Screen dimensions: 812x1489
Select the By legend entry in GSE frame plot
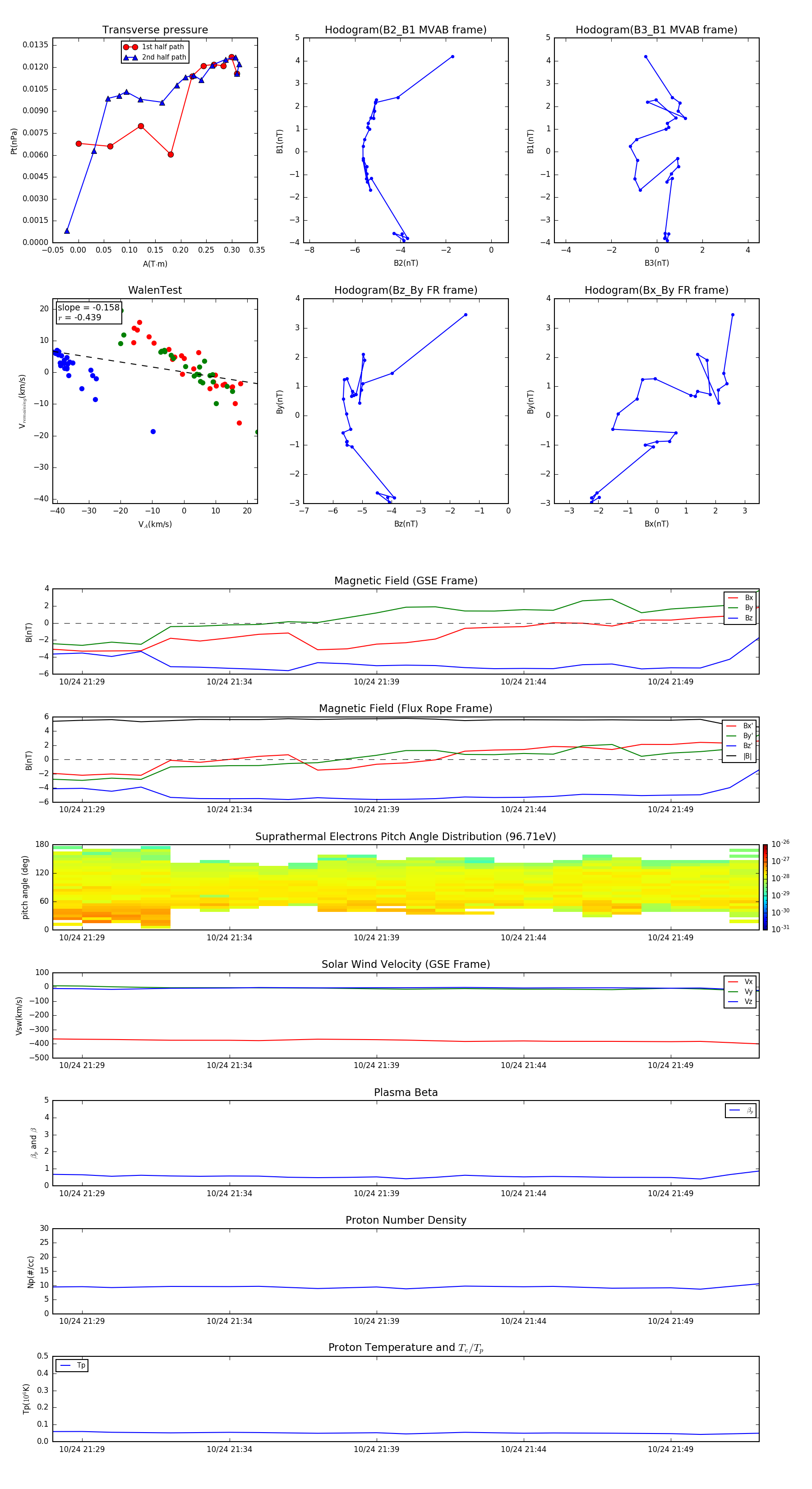pos(740,607)
